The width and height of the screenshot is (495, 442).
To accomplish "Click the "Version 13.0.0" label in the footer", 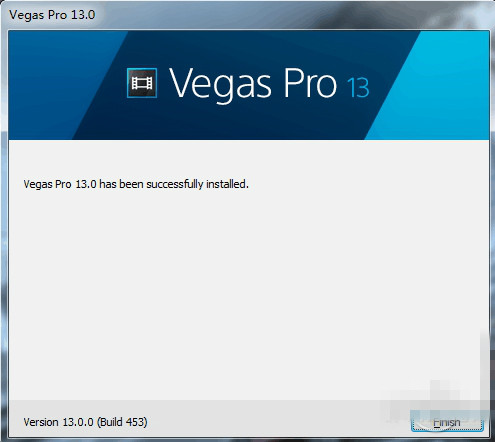I will [x=58, y=422].
